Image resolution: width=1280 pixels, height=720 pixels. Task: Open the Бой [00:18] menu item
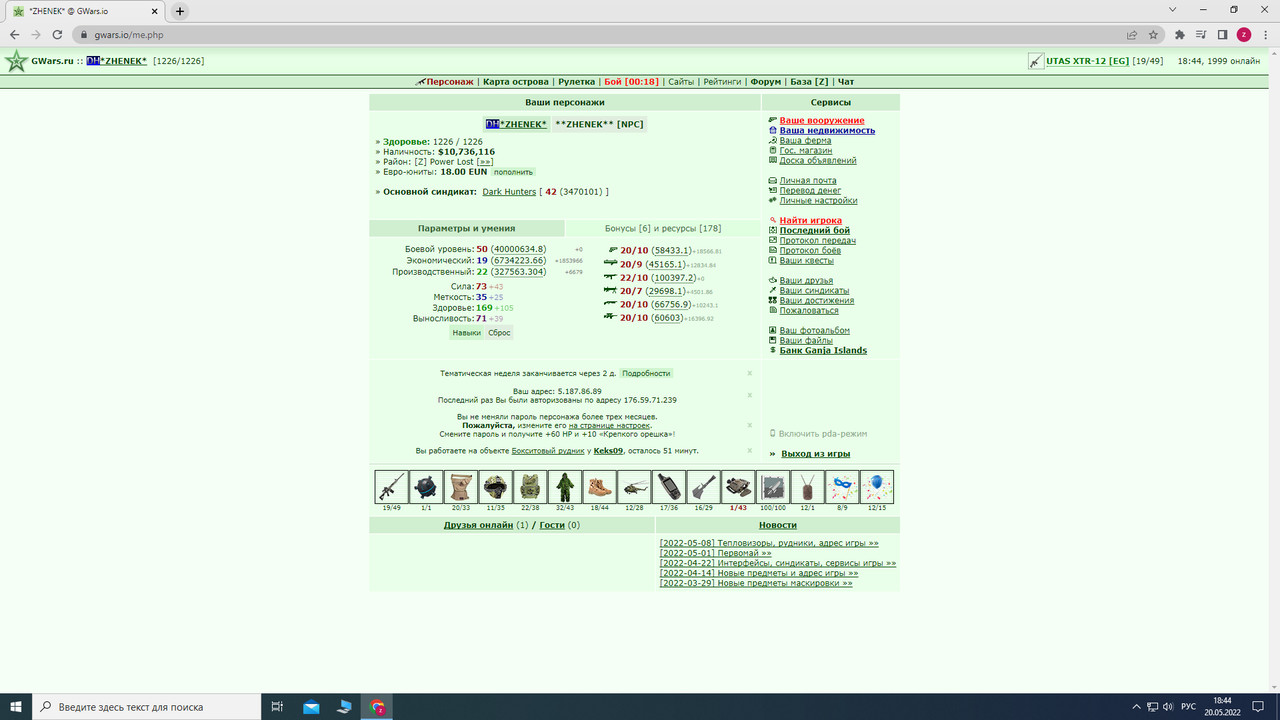[631, 82]
